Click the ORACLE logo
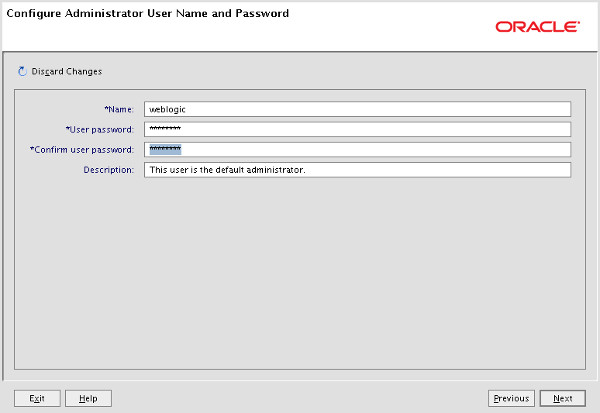Viewport: 600px width, 413px height. [538, 27]
